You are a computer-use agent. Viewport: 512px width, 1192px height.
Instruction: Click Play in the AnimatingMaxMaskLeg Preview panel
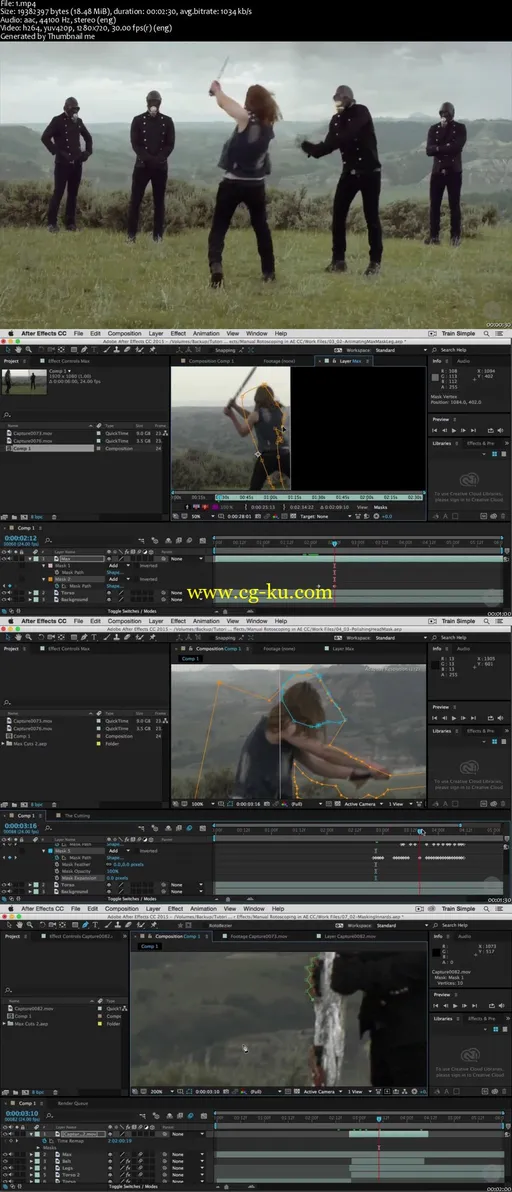pyautogui.click(x=454, y=430)
